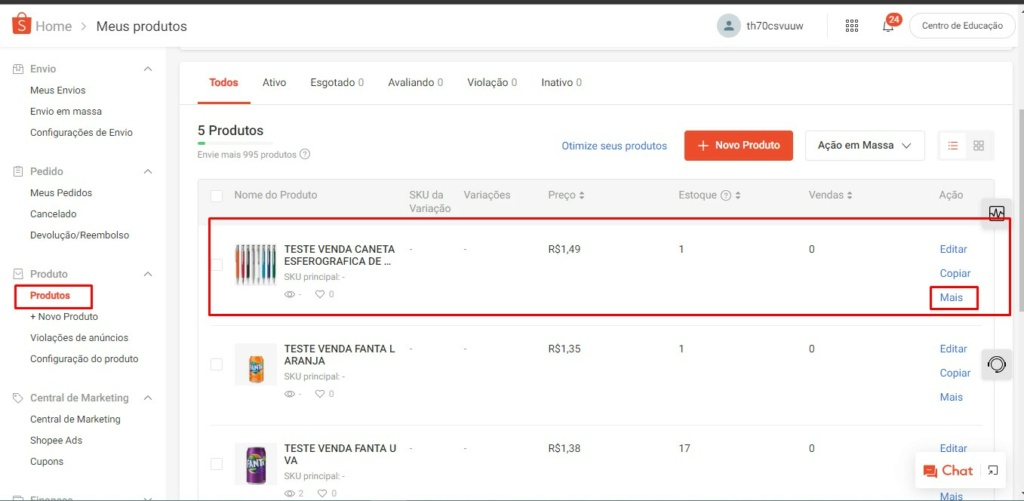1024x501 pixels.
Task: Click Editar for the caneta product
Action: click(x=953, y=249)
